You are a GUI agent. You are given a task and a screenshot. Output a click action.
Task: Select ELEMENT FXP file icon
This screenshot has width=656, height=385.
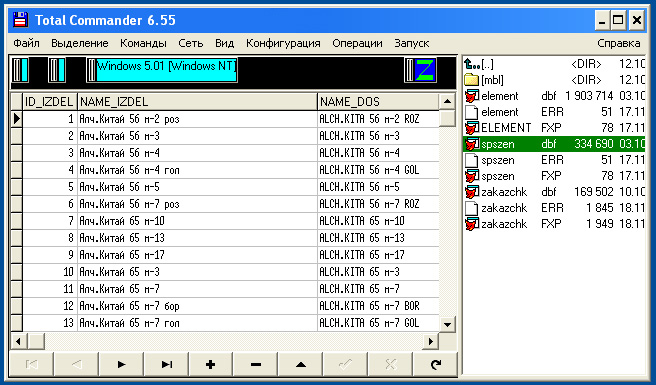click(x=472, y=128)
